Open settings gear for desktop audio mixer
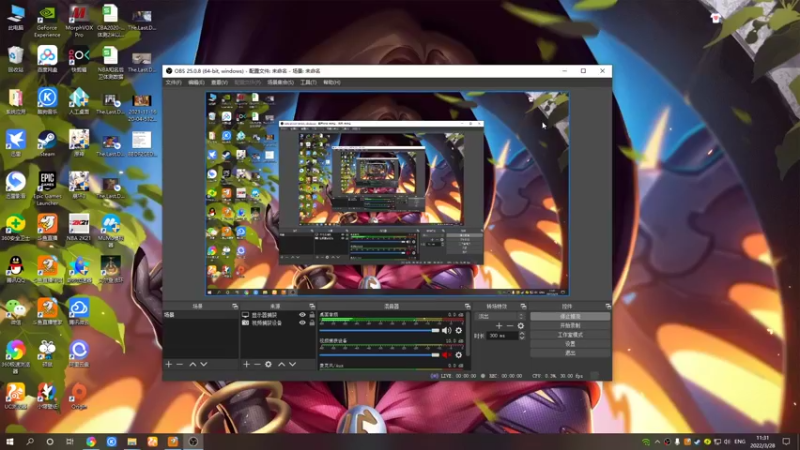This screenshot has width=800, height=450. [x=459, y=331]
